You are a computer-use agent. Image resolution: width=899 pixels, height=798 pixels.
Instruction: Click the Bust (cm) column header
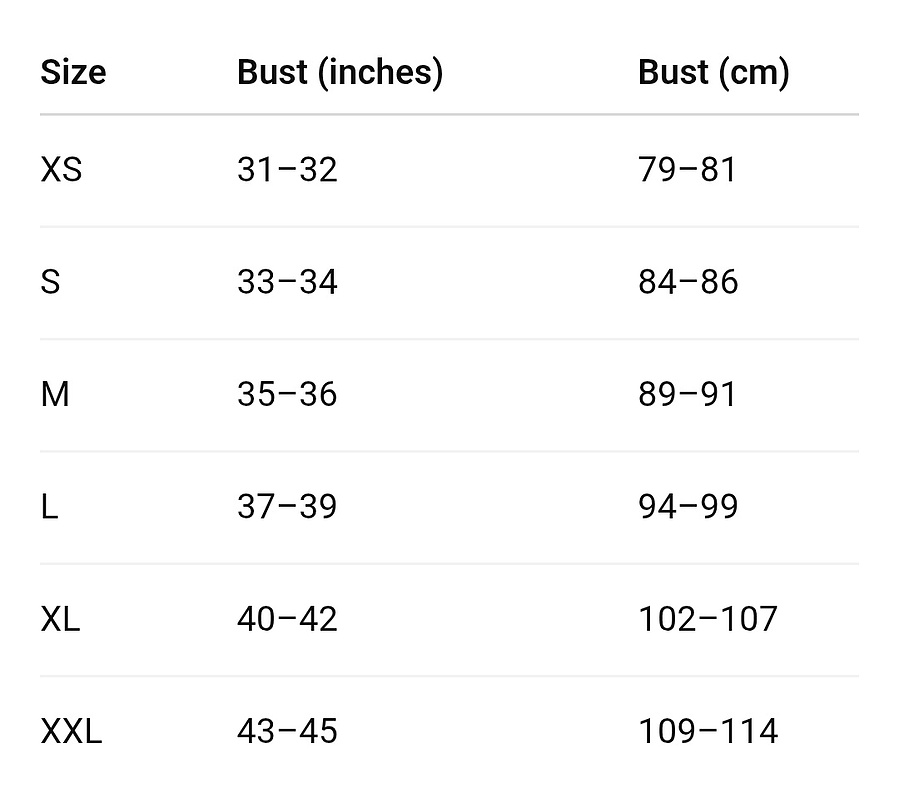tap(714, 73)
